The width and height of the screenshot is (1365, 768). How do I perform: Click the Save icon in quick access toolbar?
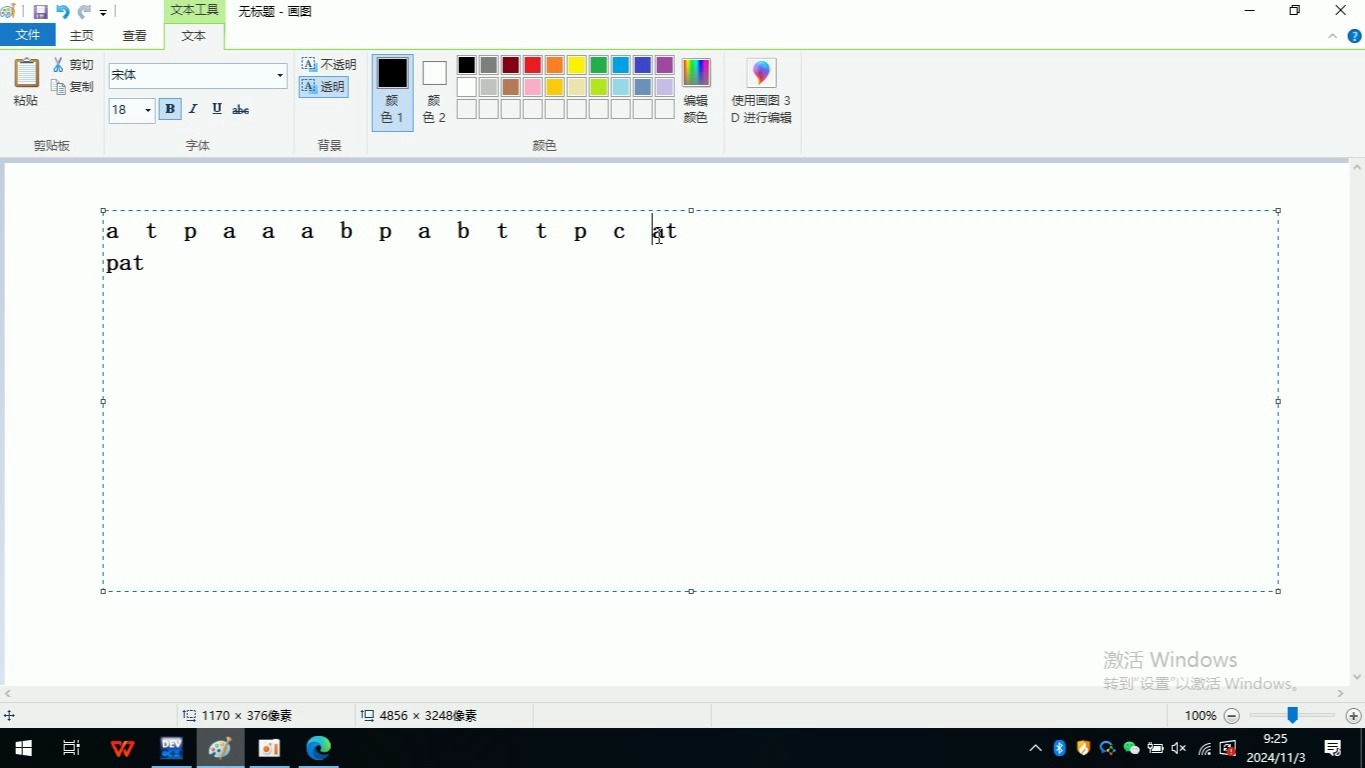(41, 12)
